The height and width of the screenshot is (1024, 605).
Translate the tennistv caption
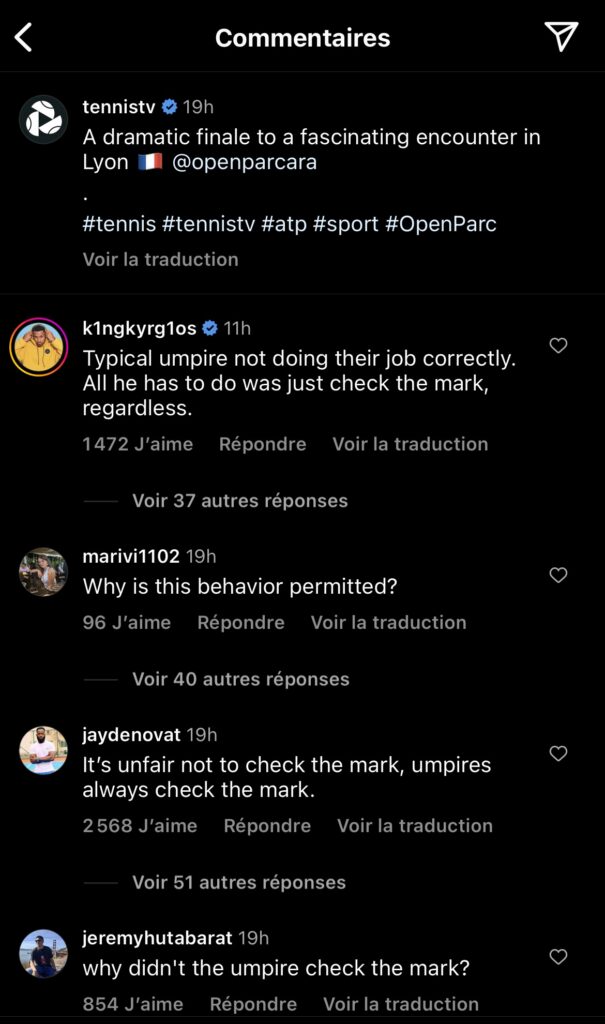(160, 259)
